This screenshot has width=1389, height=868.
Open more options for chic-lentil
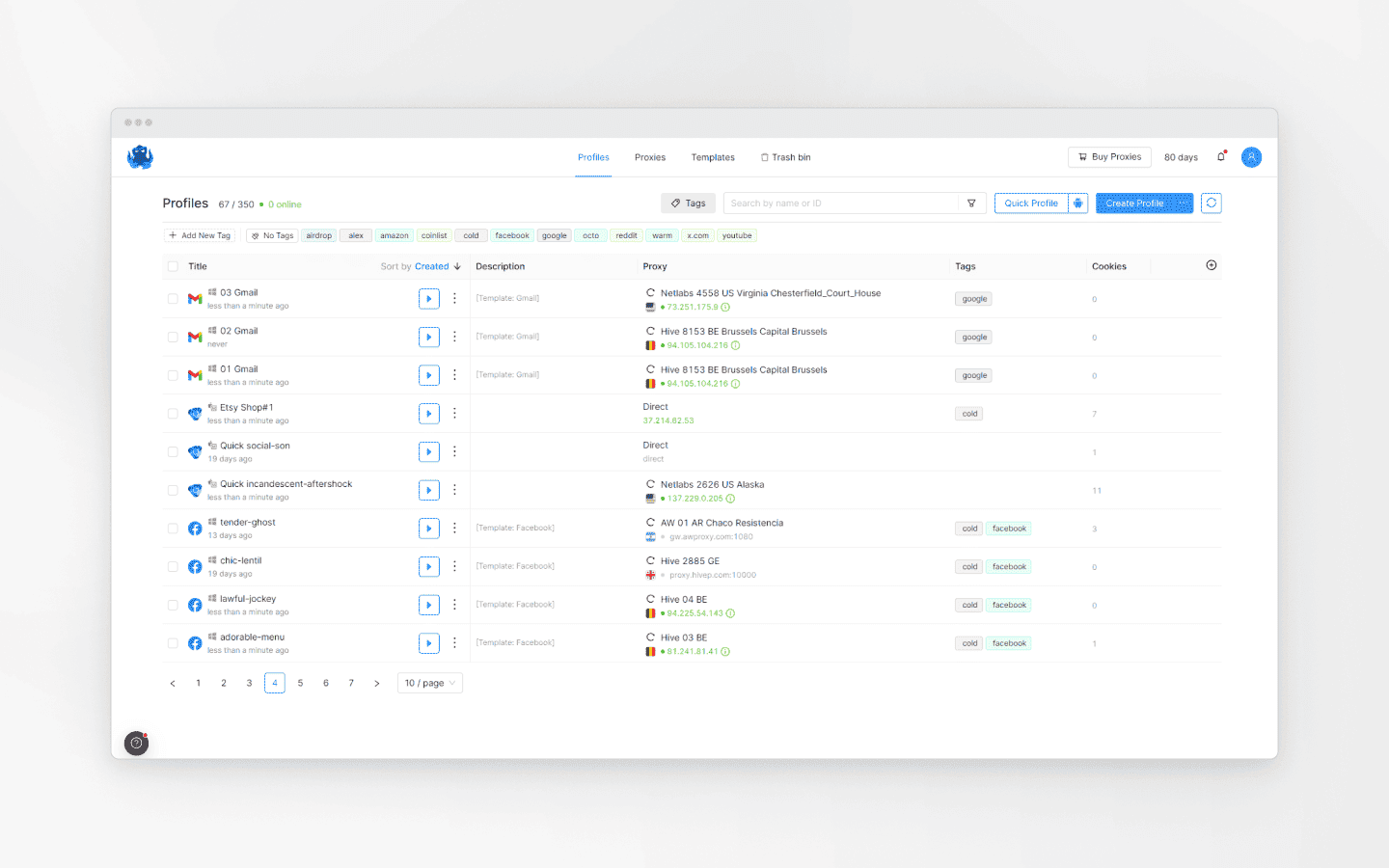coord(454,566)
